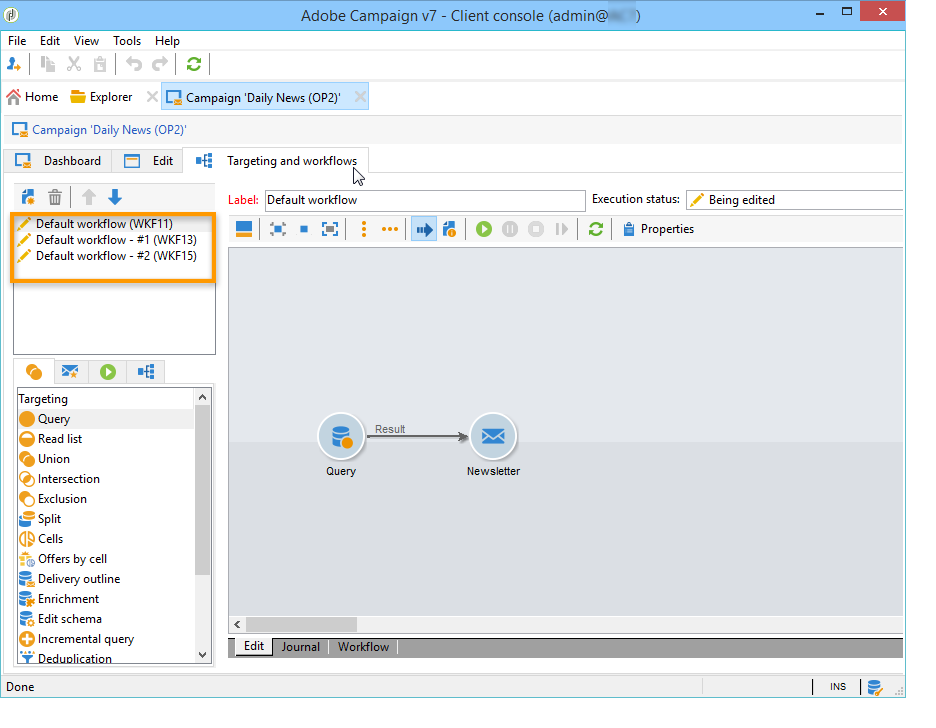
Task: Stop the workflow execution
Action: tap(536, 229)
